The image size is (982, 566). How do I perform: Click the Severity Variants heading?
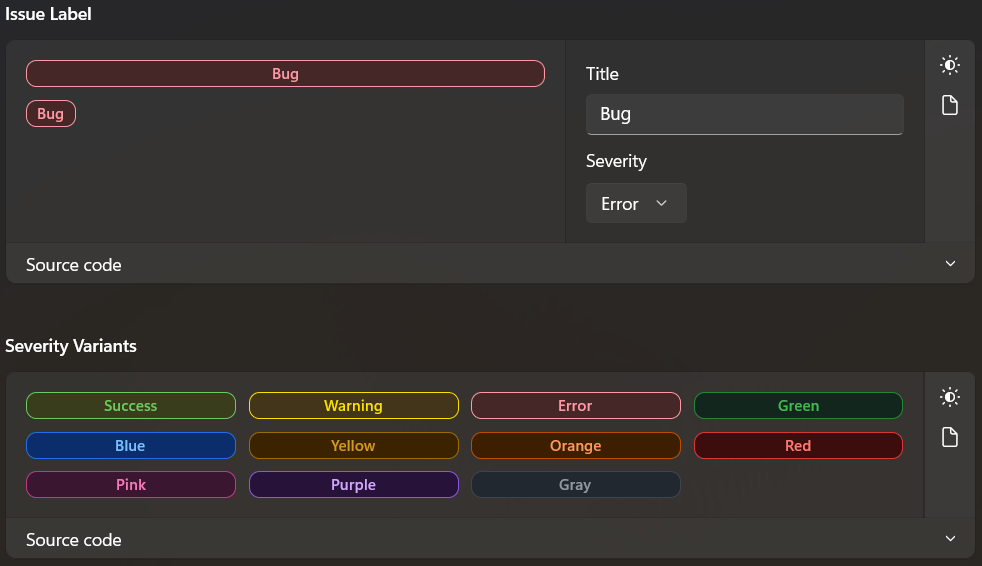[71, 346]
